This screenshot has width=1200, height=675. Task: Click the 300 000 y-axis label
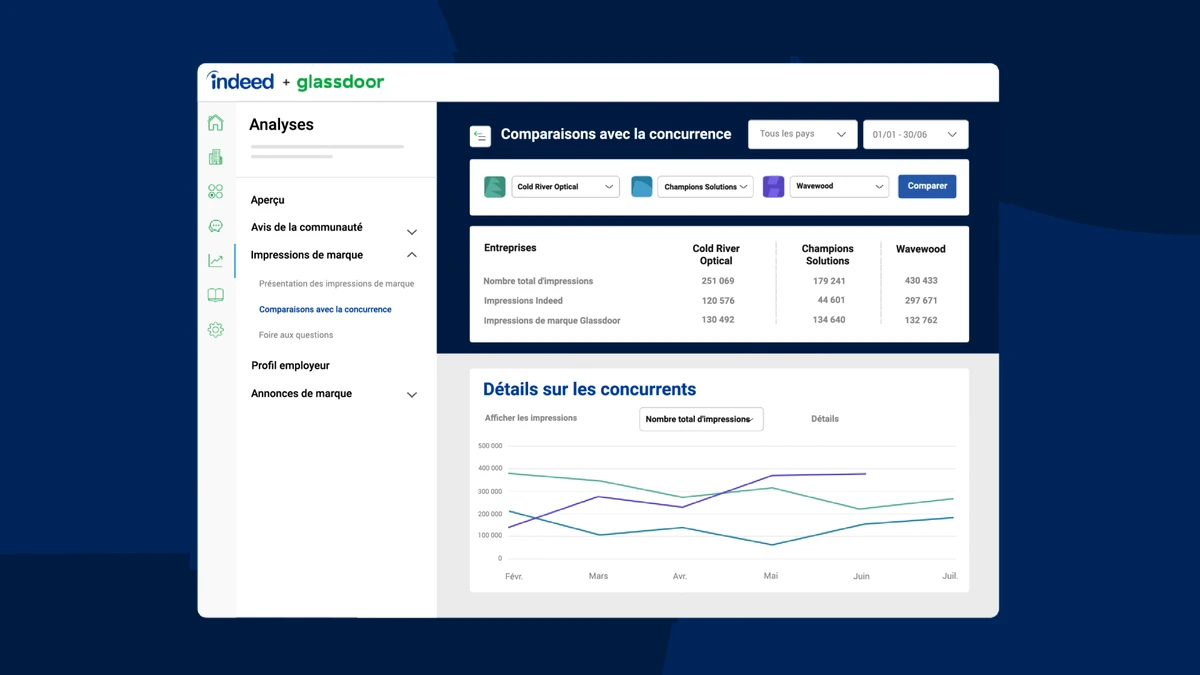(x=490, y=491)
